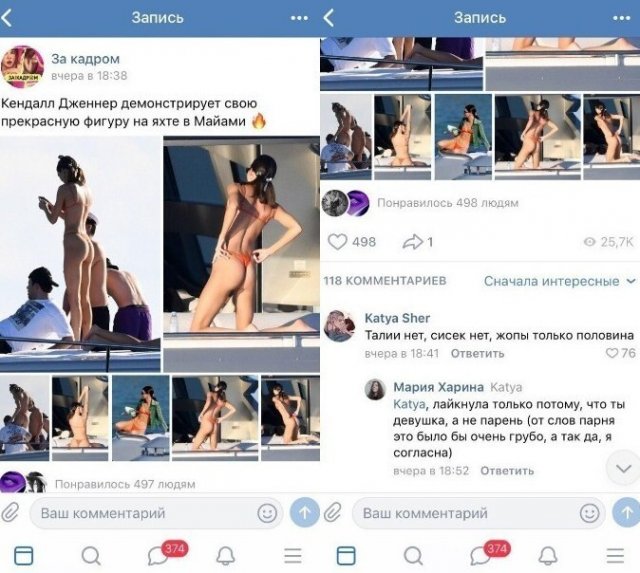This screenshot has width=640, height=573.
Task: Open three-dots menu in right header
Action: [621, 18]
